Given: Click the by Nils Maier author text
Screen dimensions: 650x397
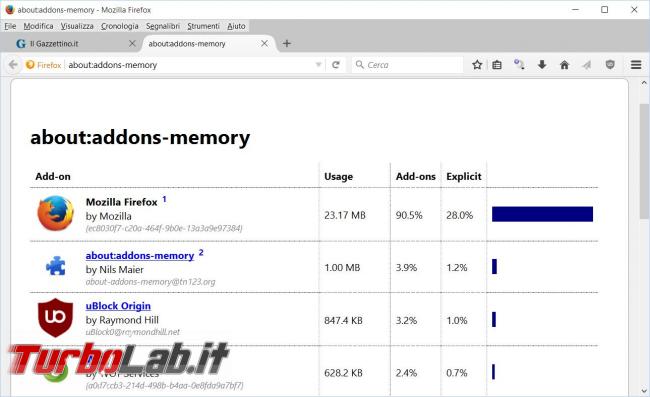Looking at the screenshot, I should click(x=114, y=270).
